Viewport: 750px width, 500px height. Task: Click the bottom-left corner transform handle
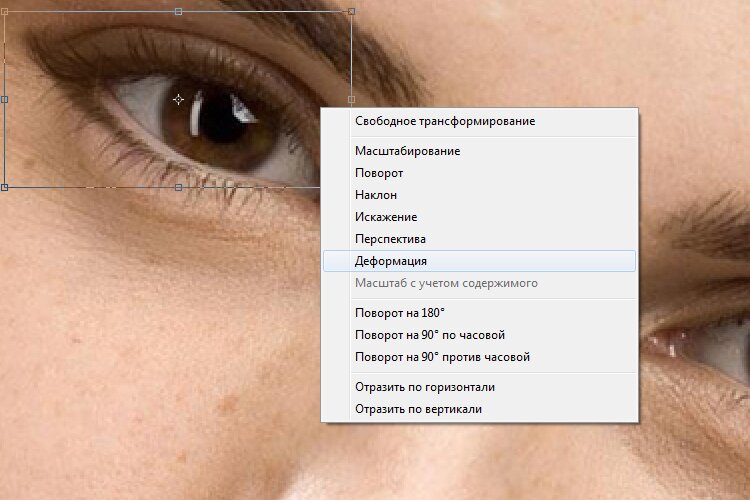pos(4,188)
